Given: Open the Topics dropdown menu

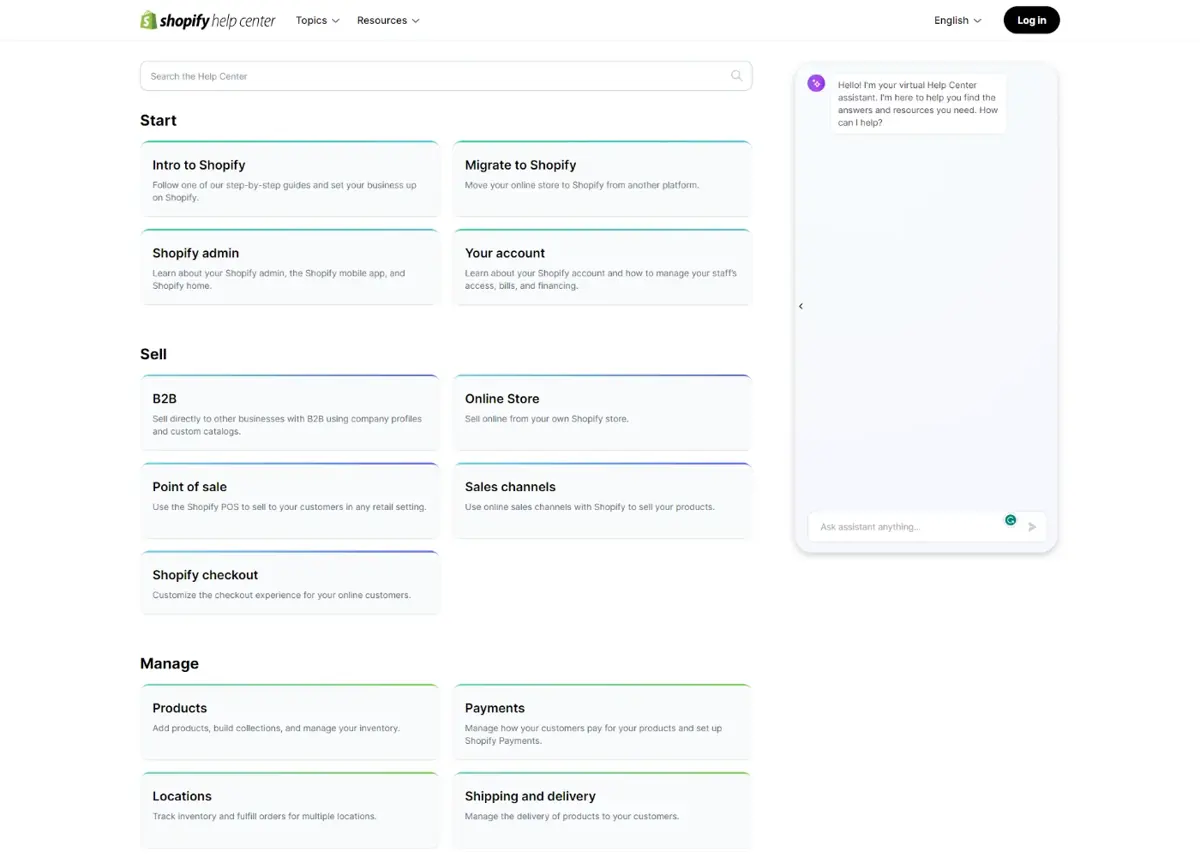Looking at the screenshot, I should tap(318, 20).
